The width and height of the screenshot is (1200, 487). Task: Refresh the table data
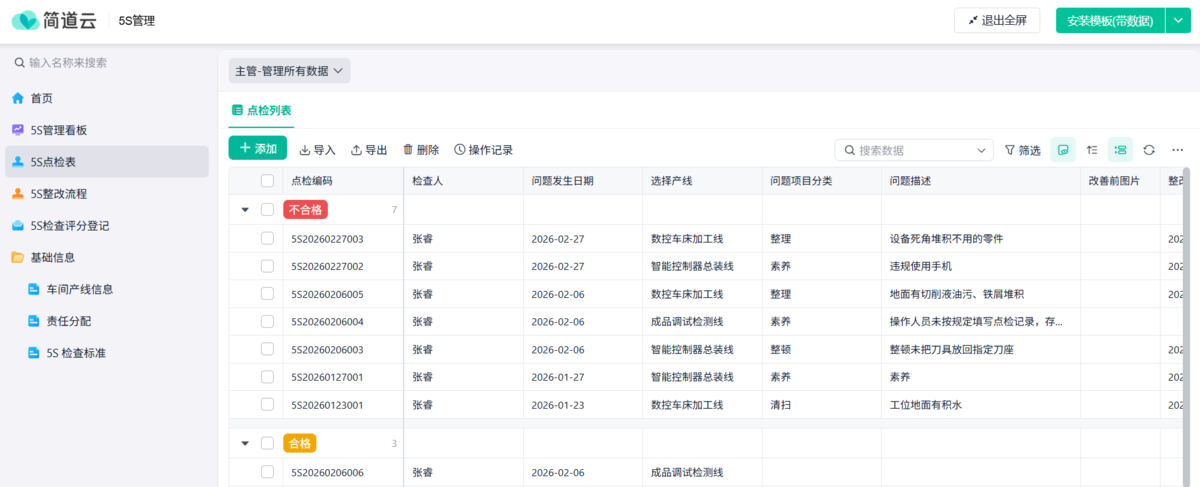(1149, 150)
